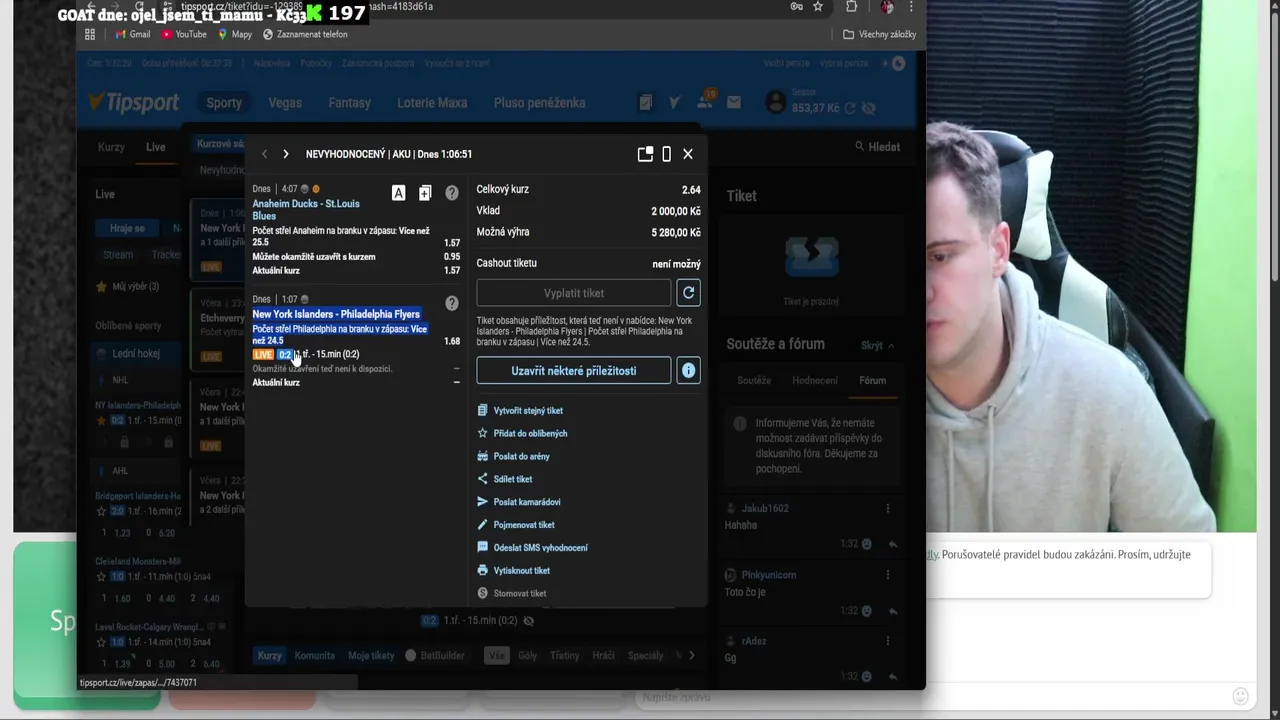Switch to the Live tab
The height and width of the screenshot is (720, 1280).
[156, 147]
